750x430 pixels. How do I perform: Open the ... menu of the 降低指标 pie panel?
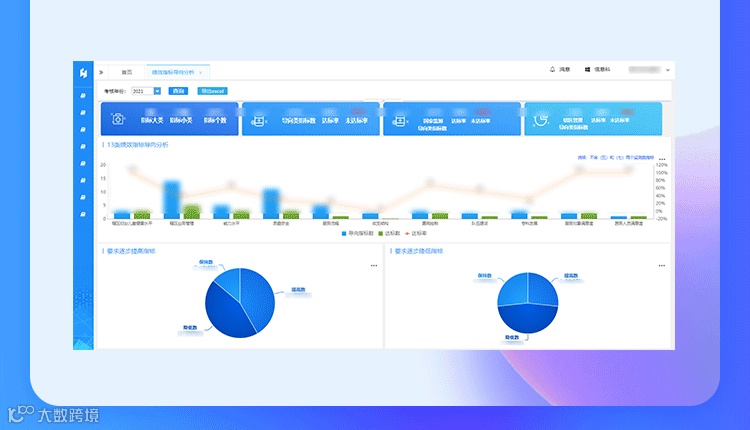[662, 265]
